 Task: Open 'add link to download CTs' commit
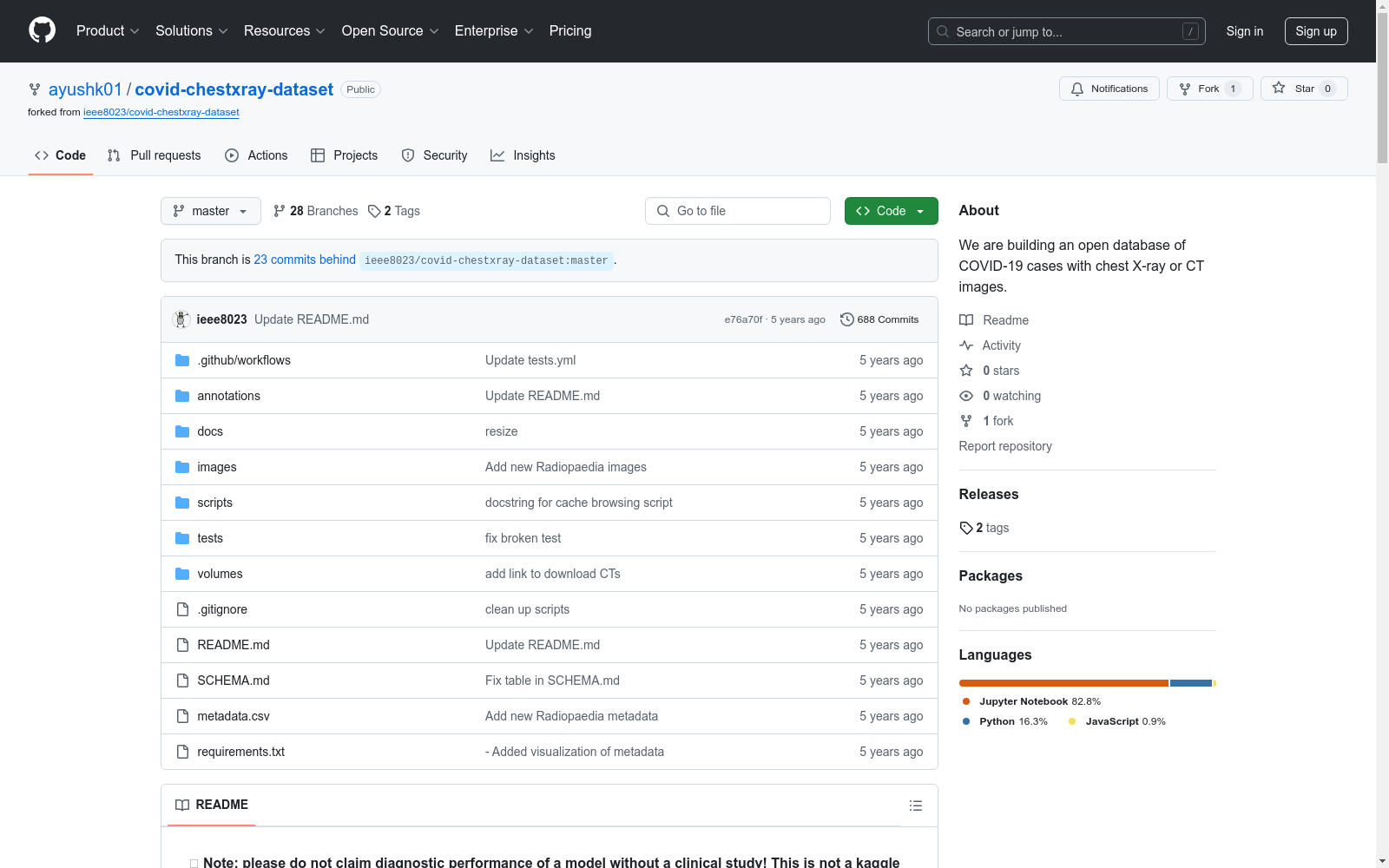[x=553, y=574]
